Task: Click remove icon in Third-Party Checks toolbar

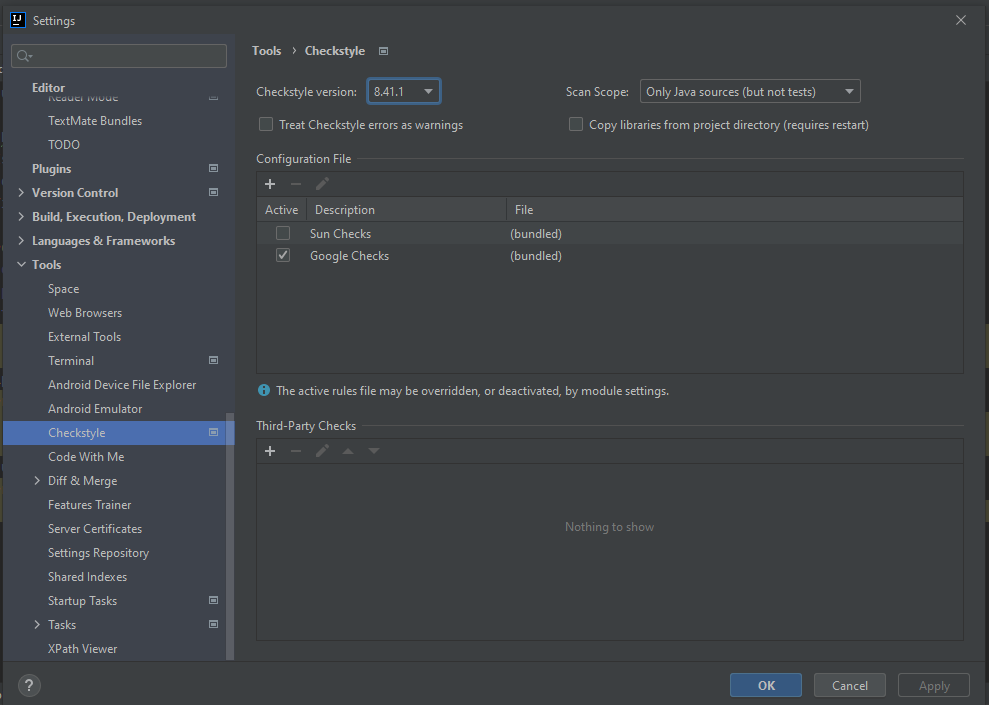Action: 296,451
